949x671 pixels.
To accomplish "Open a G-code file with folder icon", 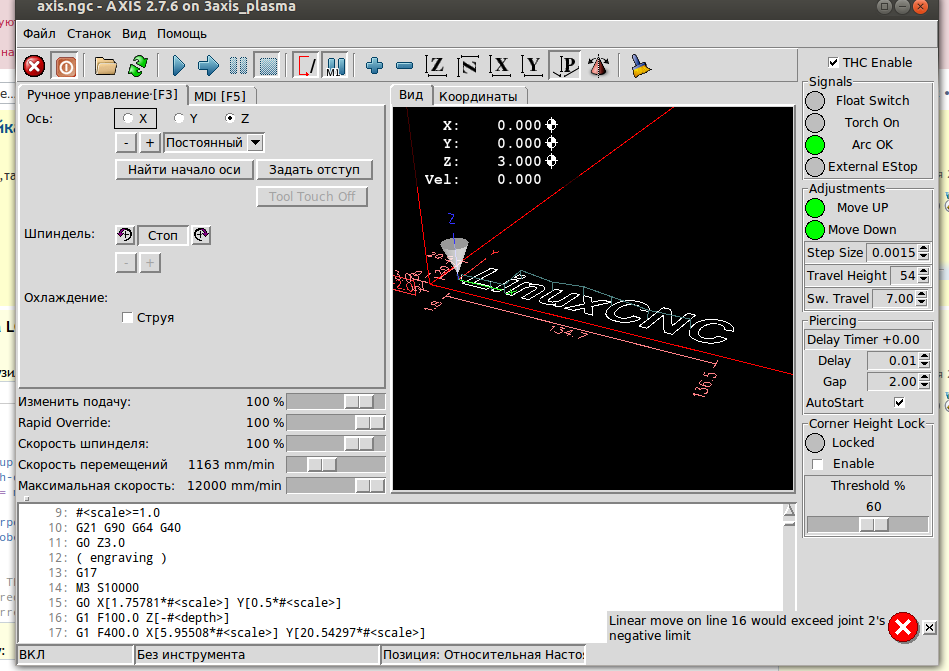I will [x=105, y=66].
